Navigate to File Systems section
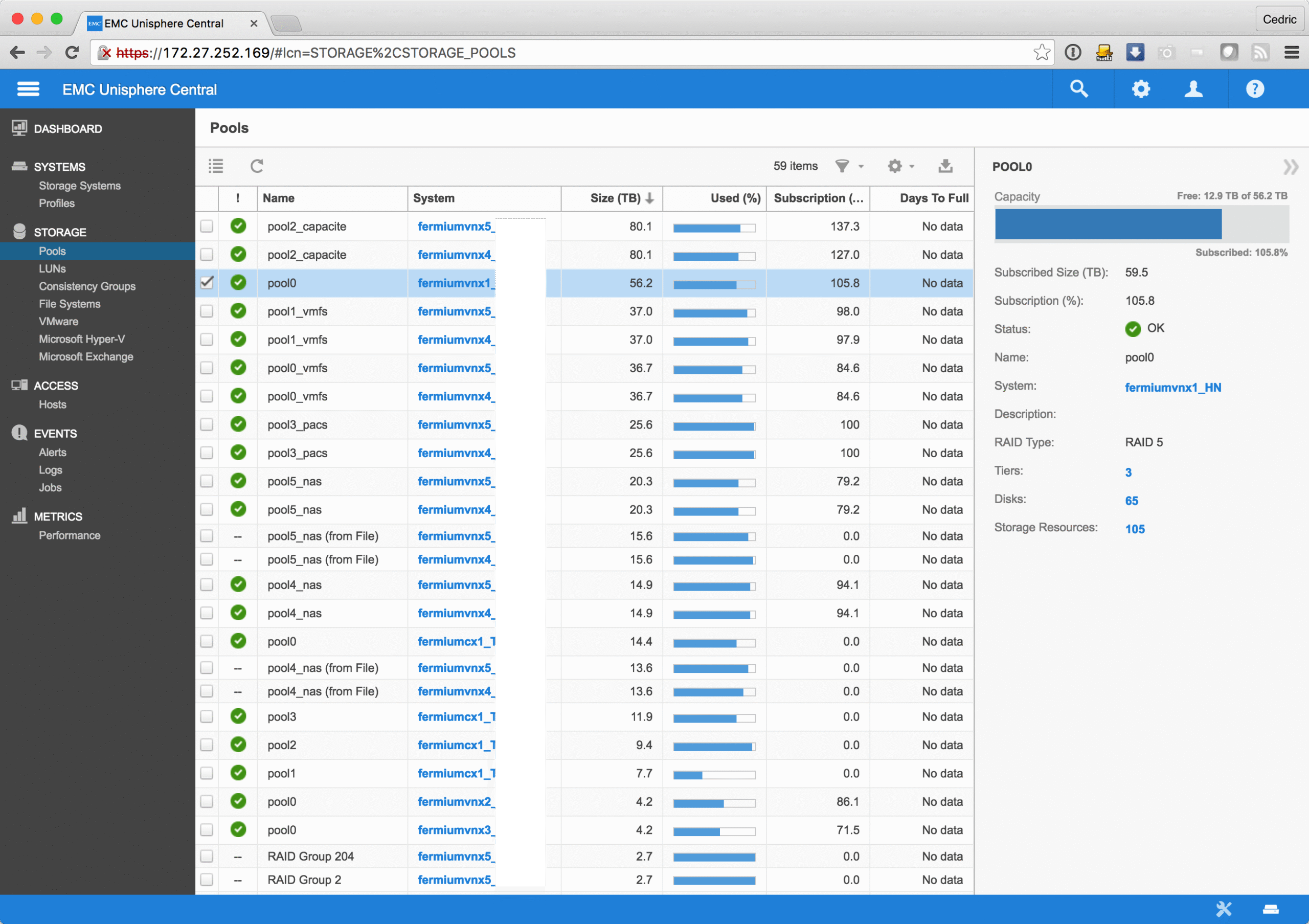Image resolution: width=1309 pixels, height=924 pixels. 70,304
